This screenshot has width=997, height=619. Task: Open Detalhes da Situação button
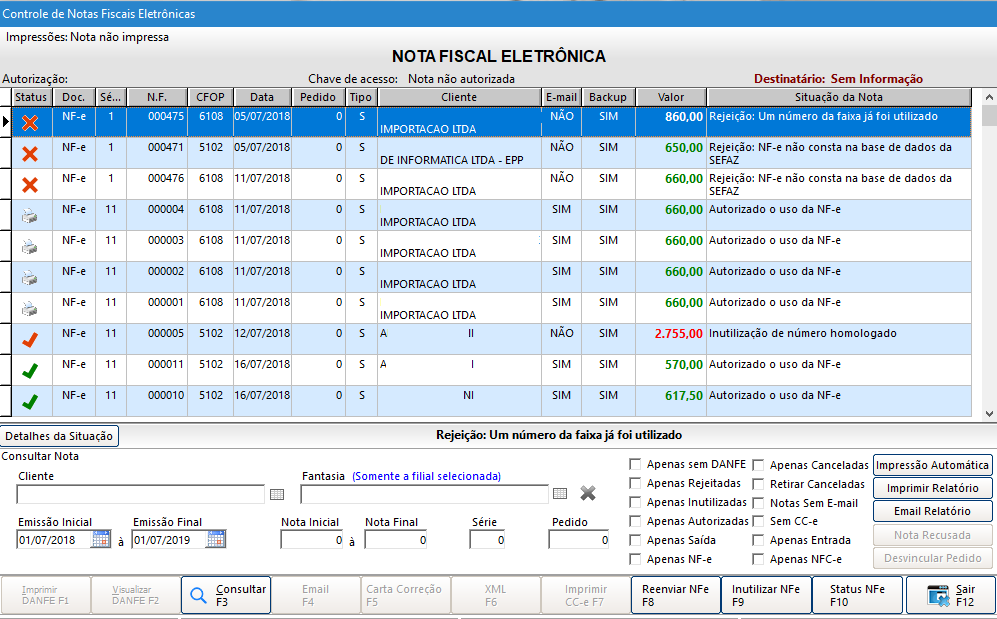point(59,436)
